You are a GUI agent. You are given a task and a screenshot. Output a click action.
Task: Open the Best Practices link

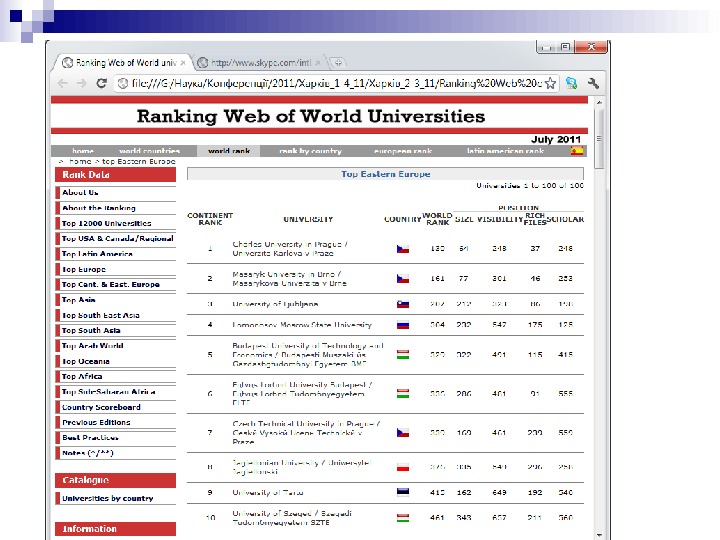(x=90, y=438)
